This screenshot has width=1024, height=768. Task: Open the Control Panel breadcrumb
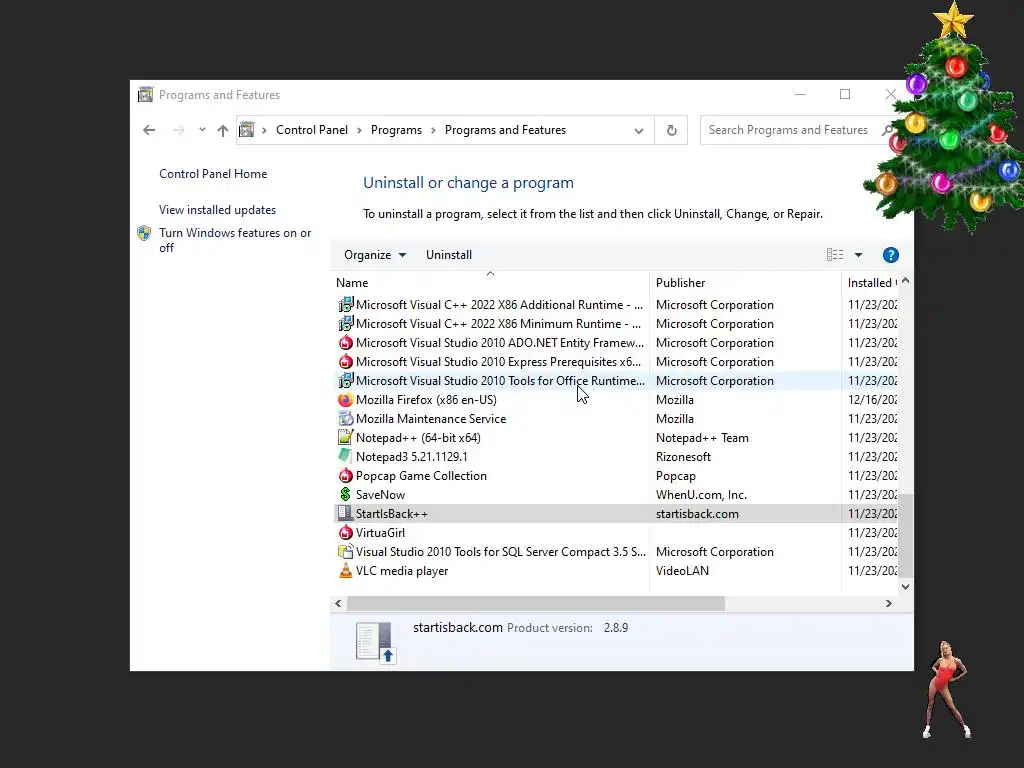[312, 130]
